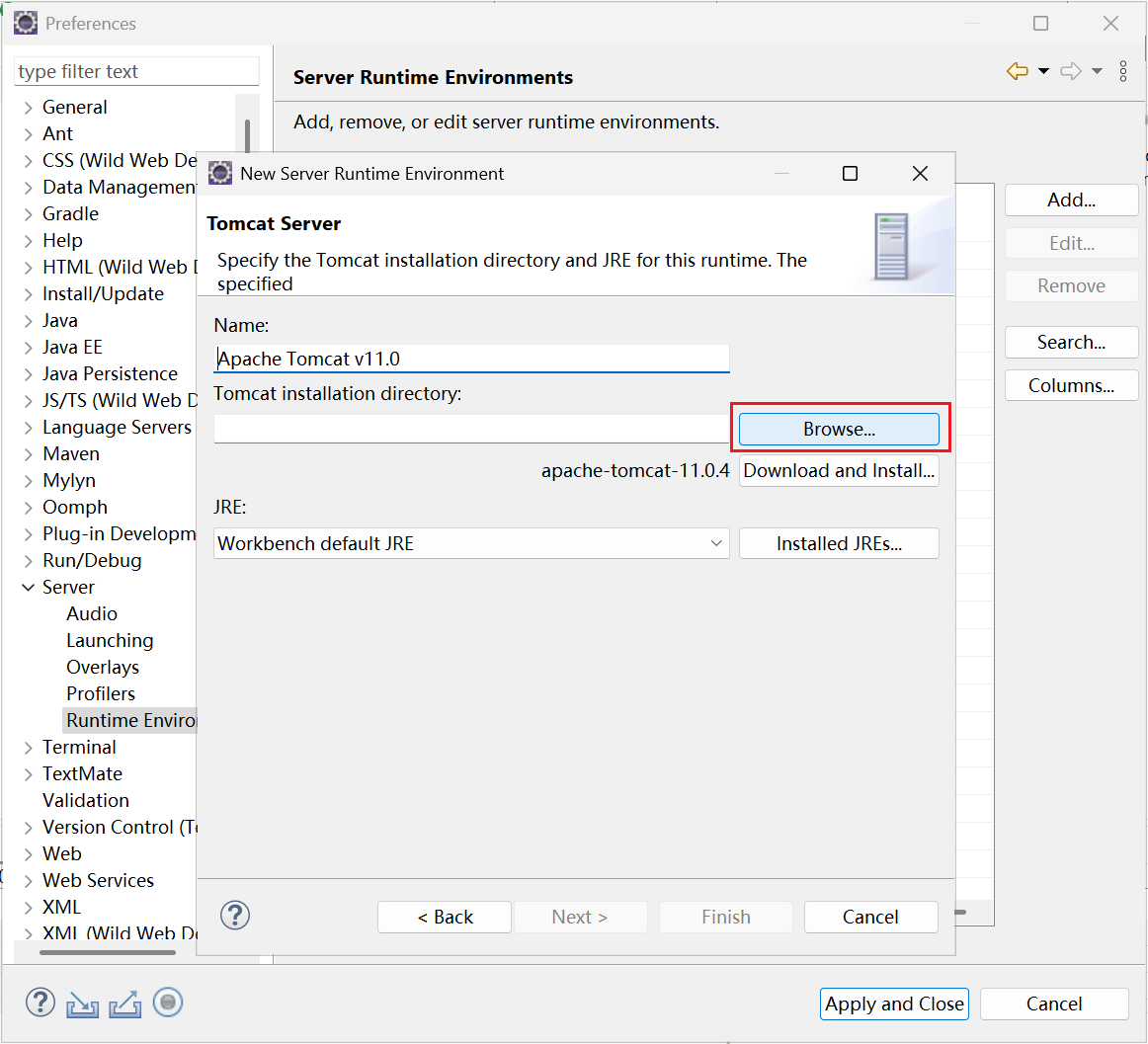Select Launching under Server
Image resolution: width=1148 pixels, height=1044 pixels.
pyautogui.click(x=110, y=641)
